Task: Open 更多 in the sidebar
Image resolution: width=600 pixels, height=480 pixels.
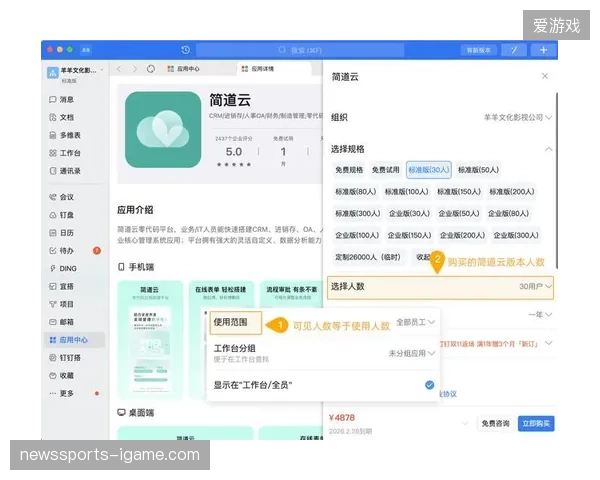Action: [62, 393]
